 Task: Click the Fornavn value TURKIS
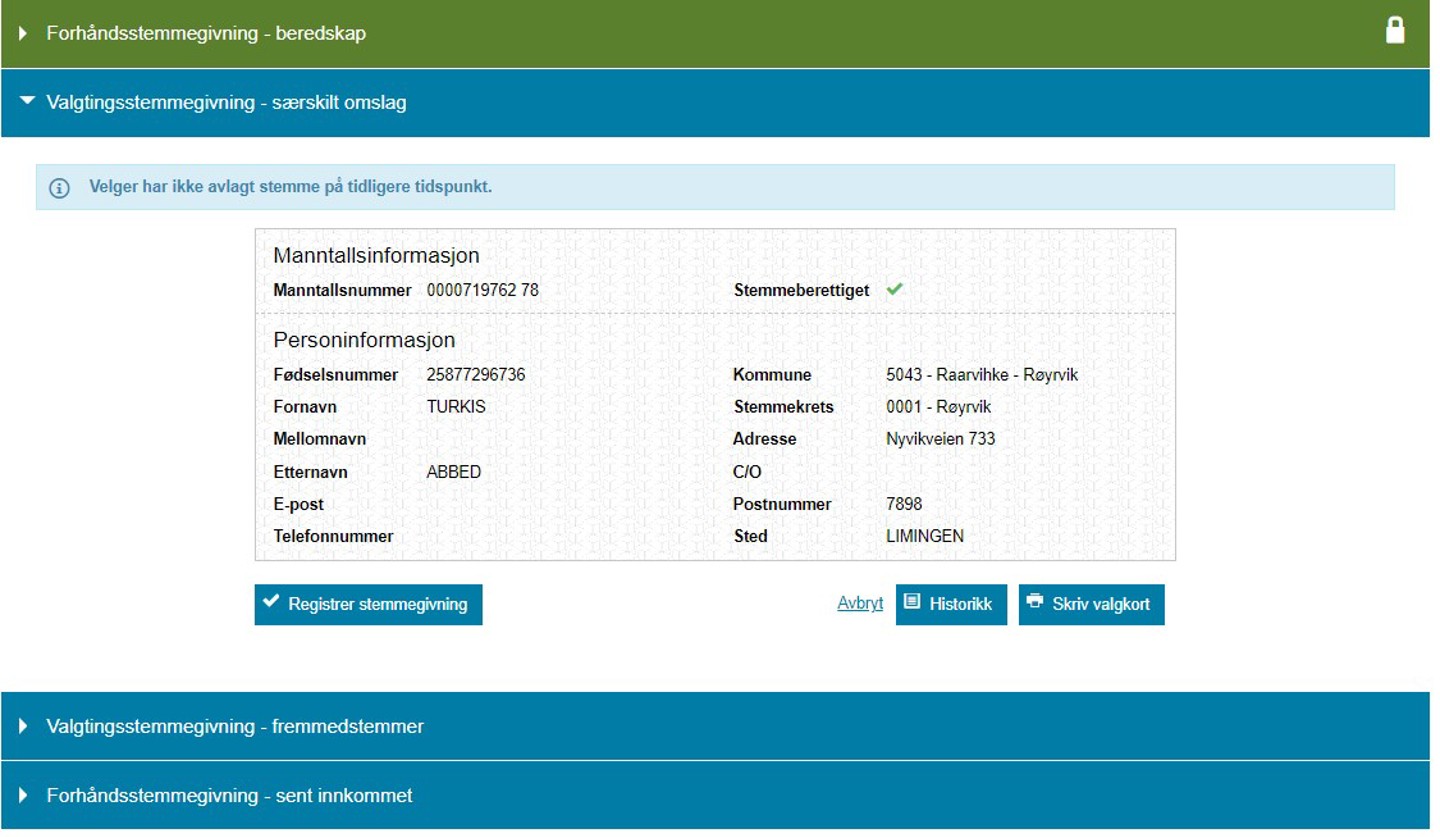coord(456,407)
